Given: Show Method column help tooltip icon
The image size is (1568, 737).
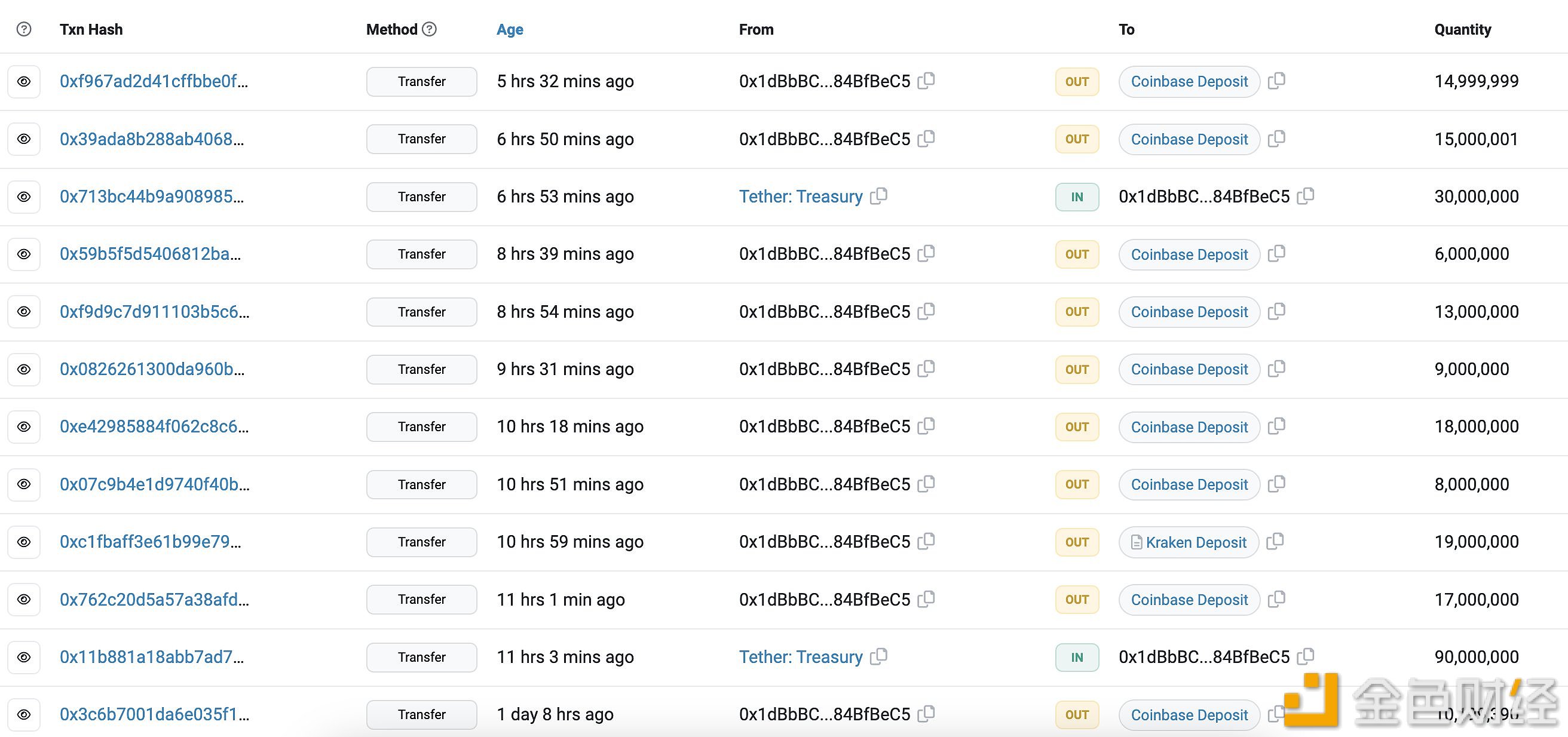Looking at the screenshot, I should [x=429, y=29].
